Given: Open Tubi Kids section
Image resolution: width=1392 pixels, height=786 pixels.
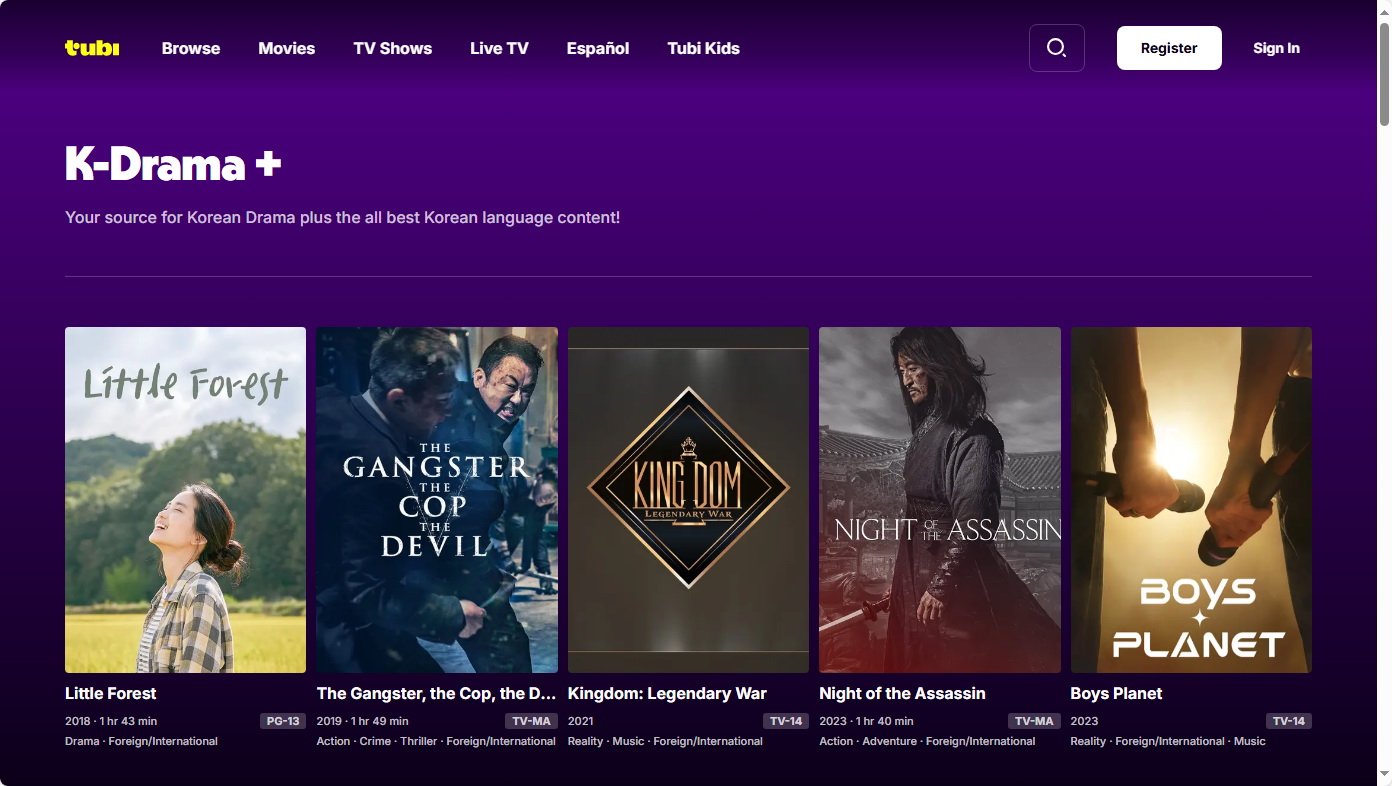Looking at the screenshot, I should (703, 48).
